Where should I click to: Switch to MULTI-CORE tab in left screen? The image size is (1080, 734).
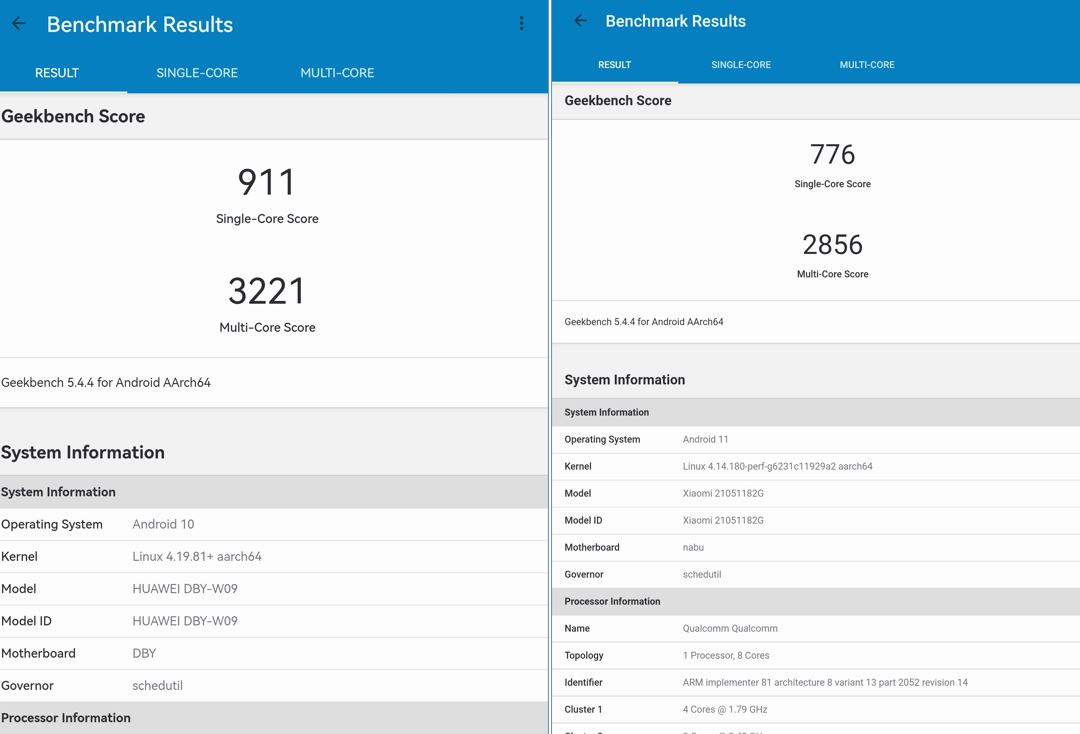click(338, 73)
